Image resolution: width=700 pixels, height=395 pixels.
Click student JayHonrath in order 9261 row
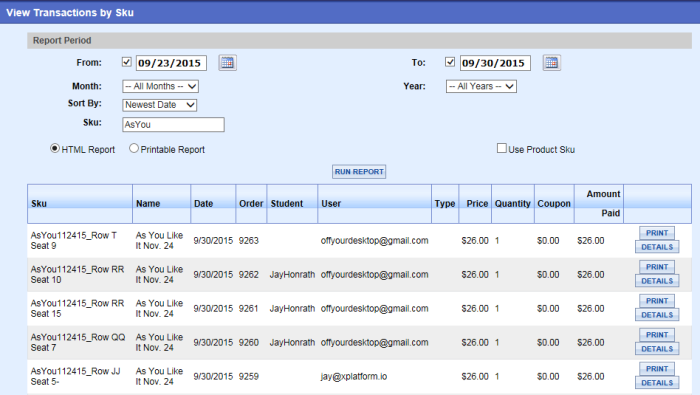pyautogui.click(x=292, y=308)
